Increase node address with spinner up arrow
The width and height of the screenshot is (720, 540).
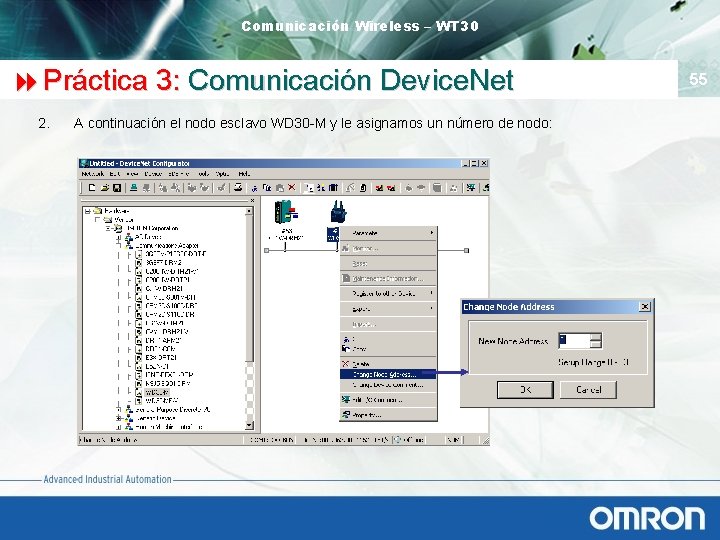596,337
